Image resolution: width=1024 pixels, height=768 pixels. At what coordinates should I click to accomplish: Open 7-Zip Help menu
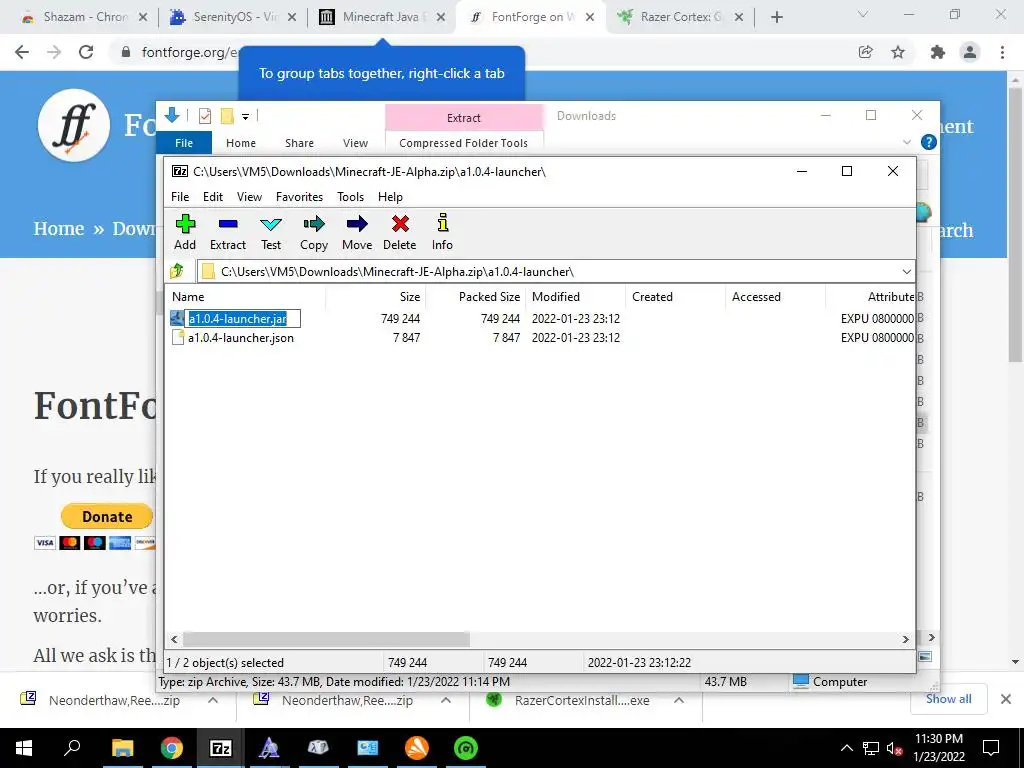[390, 197]
